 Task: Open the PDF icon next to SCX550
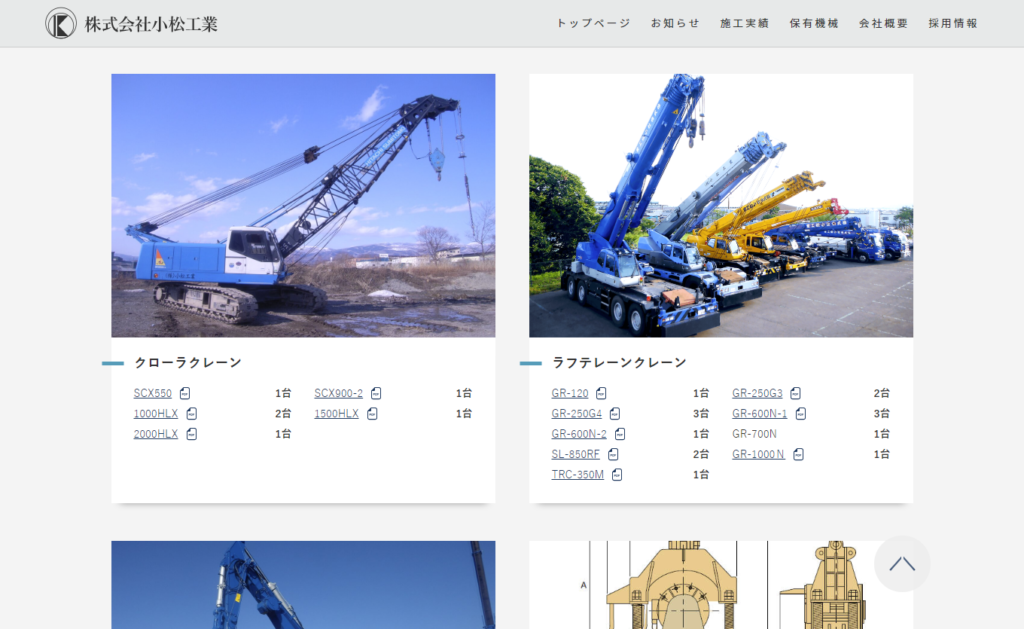pyautogui.click(x=185, y=393)
